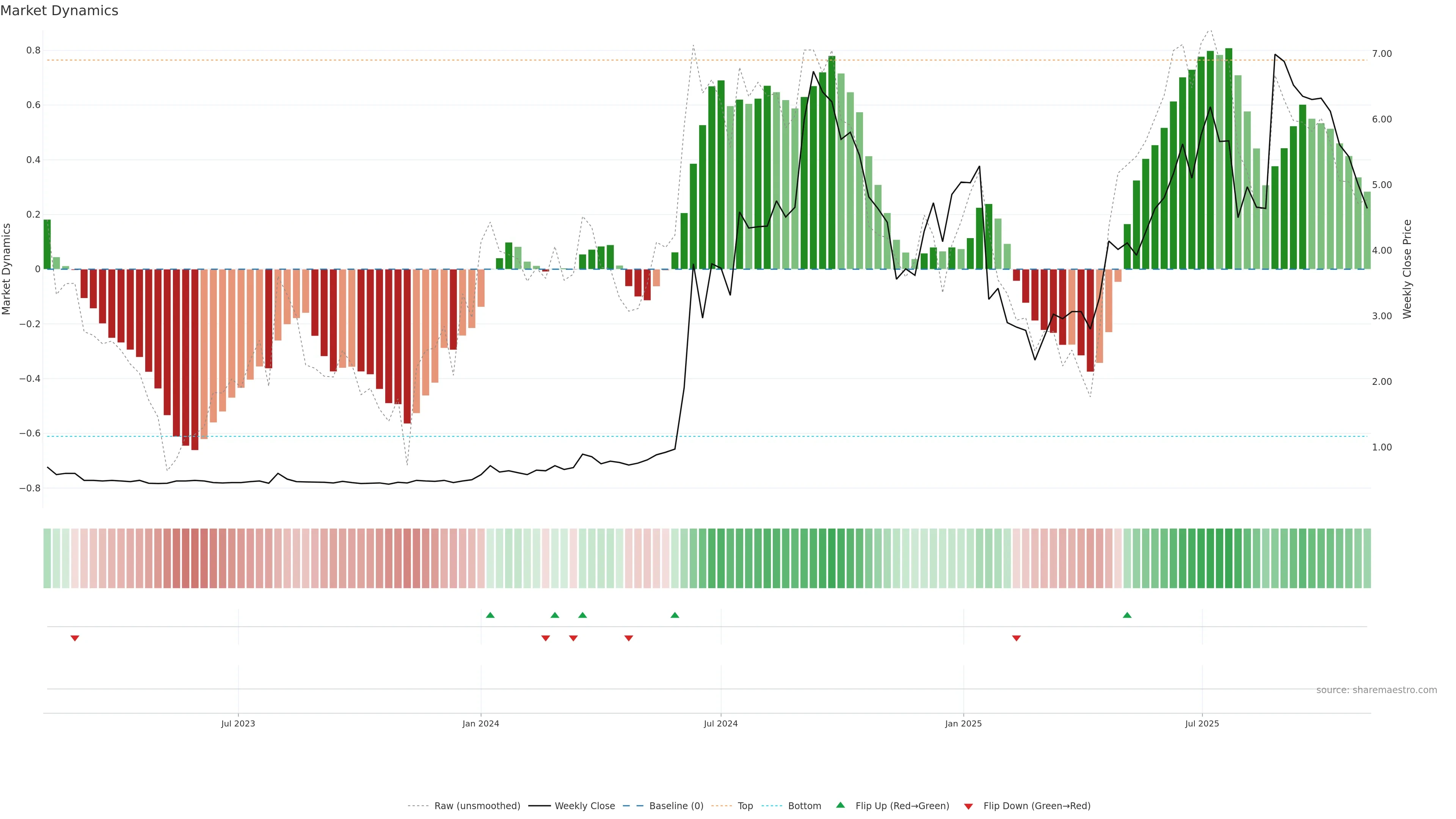The width and height of the screenshot is (1456, 819).
Task: Toggle the Baseline (0) legend entry
Action: tap(676, 806)
